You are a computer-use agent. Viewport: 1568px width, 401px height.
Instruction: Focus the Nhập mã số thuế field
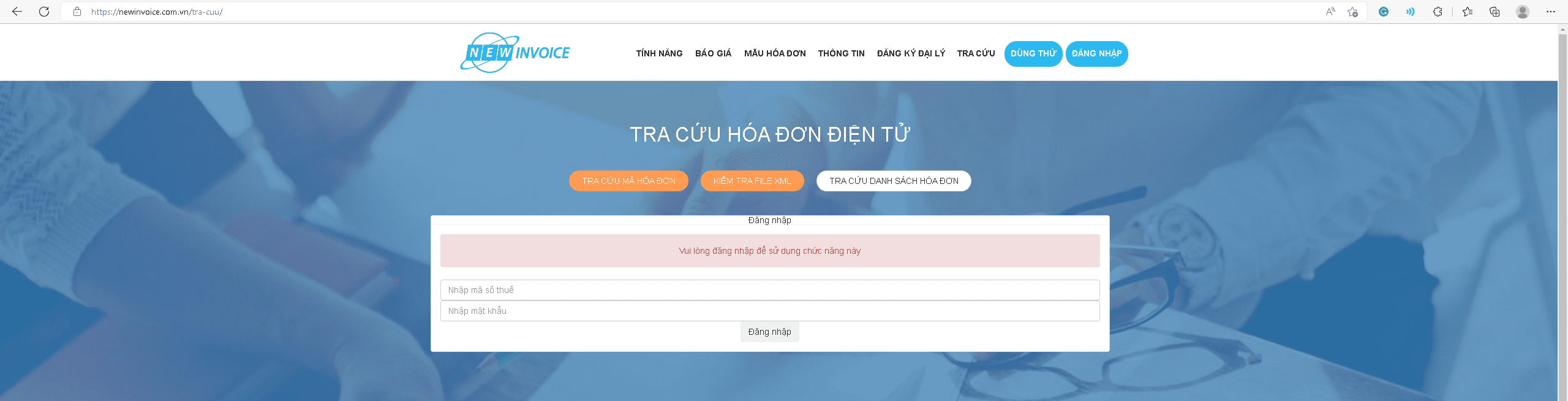pos(770,290)
